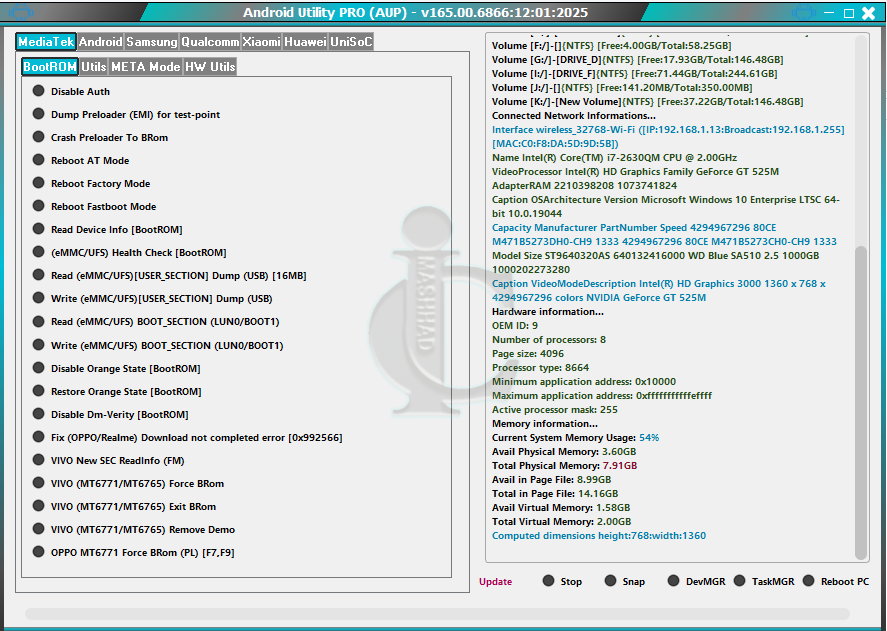
Task: Open the META Mode sub-tab
Action: 145,67
